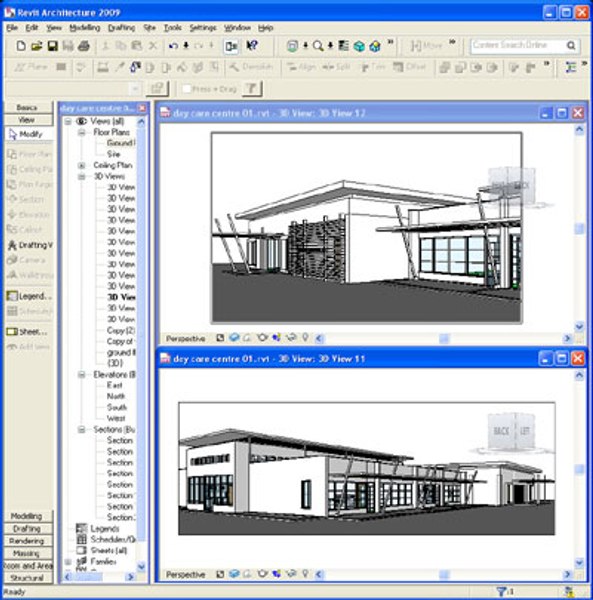
Task: Click the ViewCube BACK face in 3D View 11
Action: click(x=501, y=431)
